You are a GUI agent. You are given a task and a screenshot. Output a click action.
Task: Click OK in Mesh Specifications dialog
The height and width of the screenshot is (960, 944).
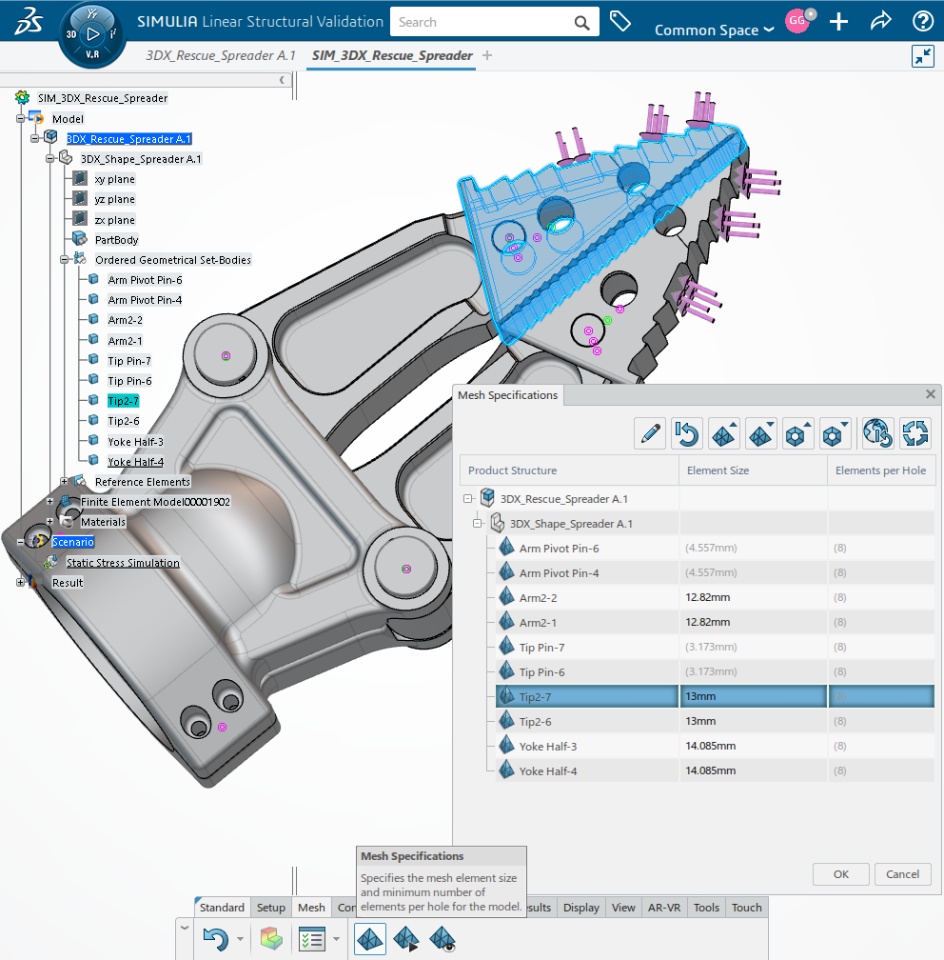coord(841,874)
